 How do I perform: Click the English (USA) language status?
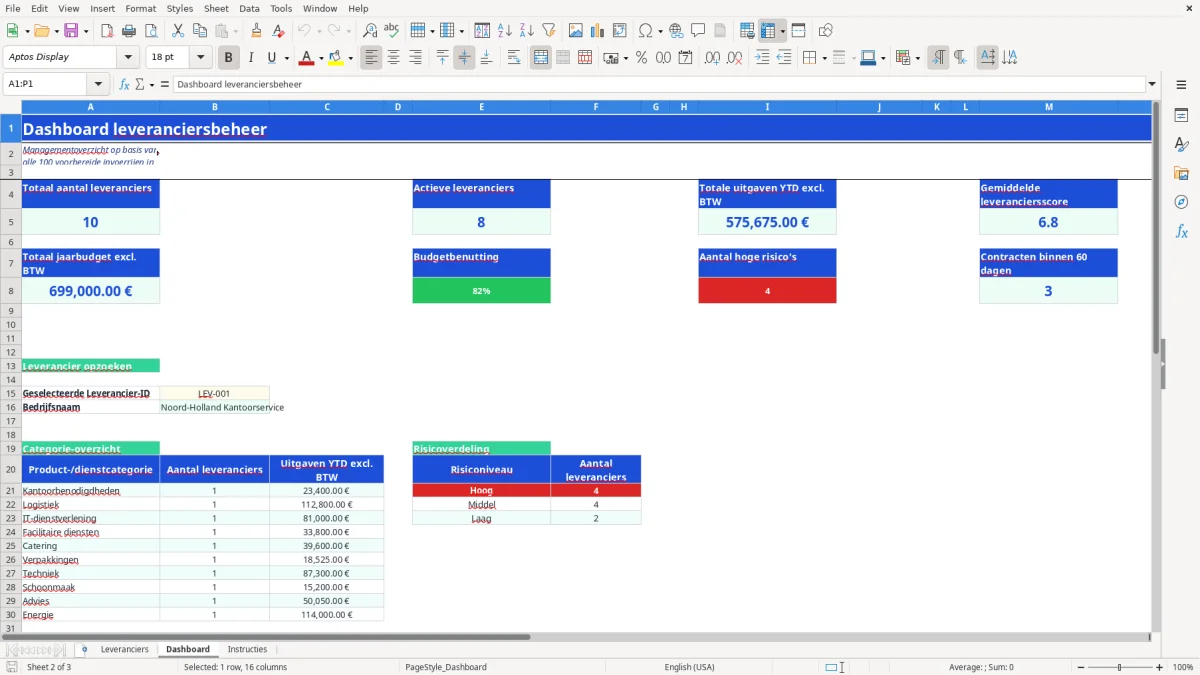[x=689, y=667]
